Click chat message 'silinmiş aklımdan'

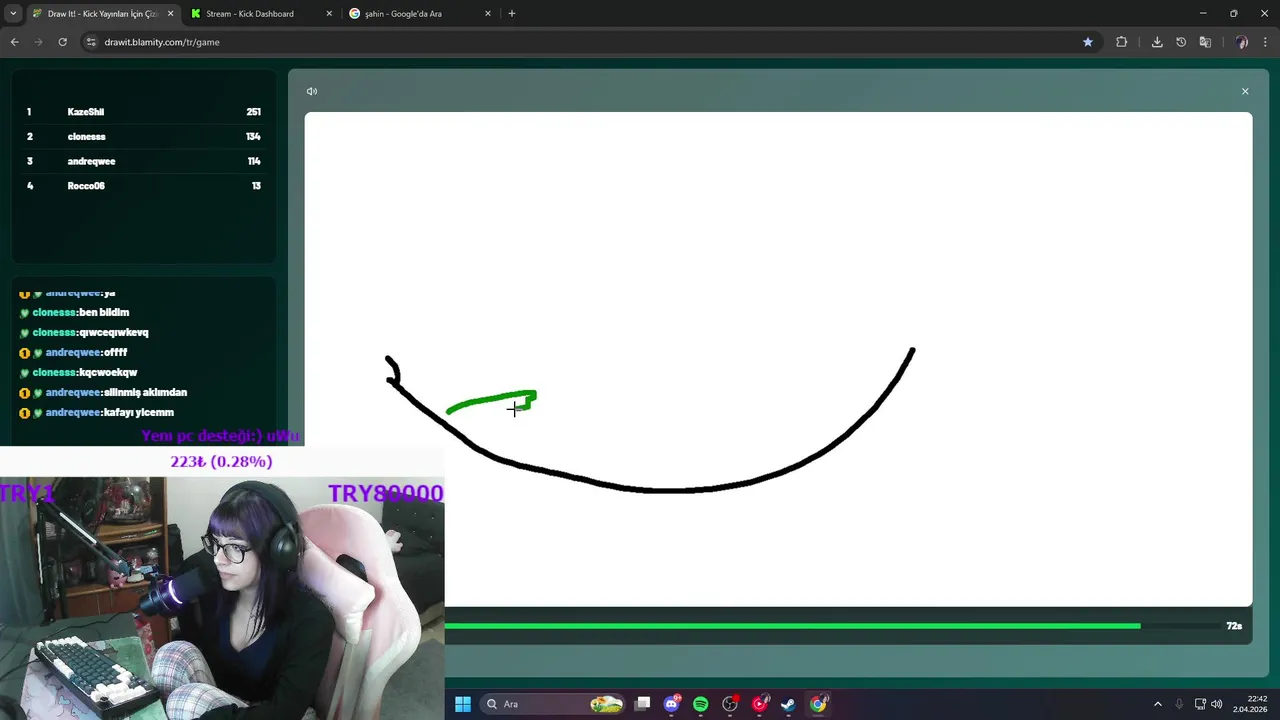tap(146, 392)
